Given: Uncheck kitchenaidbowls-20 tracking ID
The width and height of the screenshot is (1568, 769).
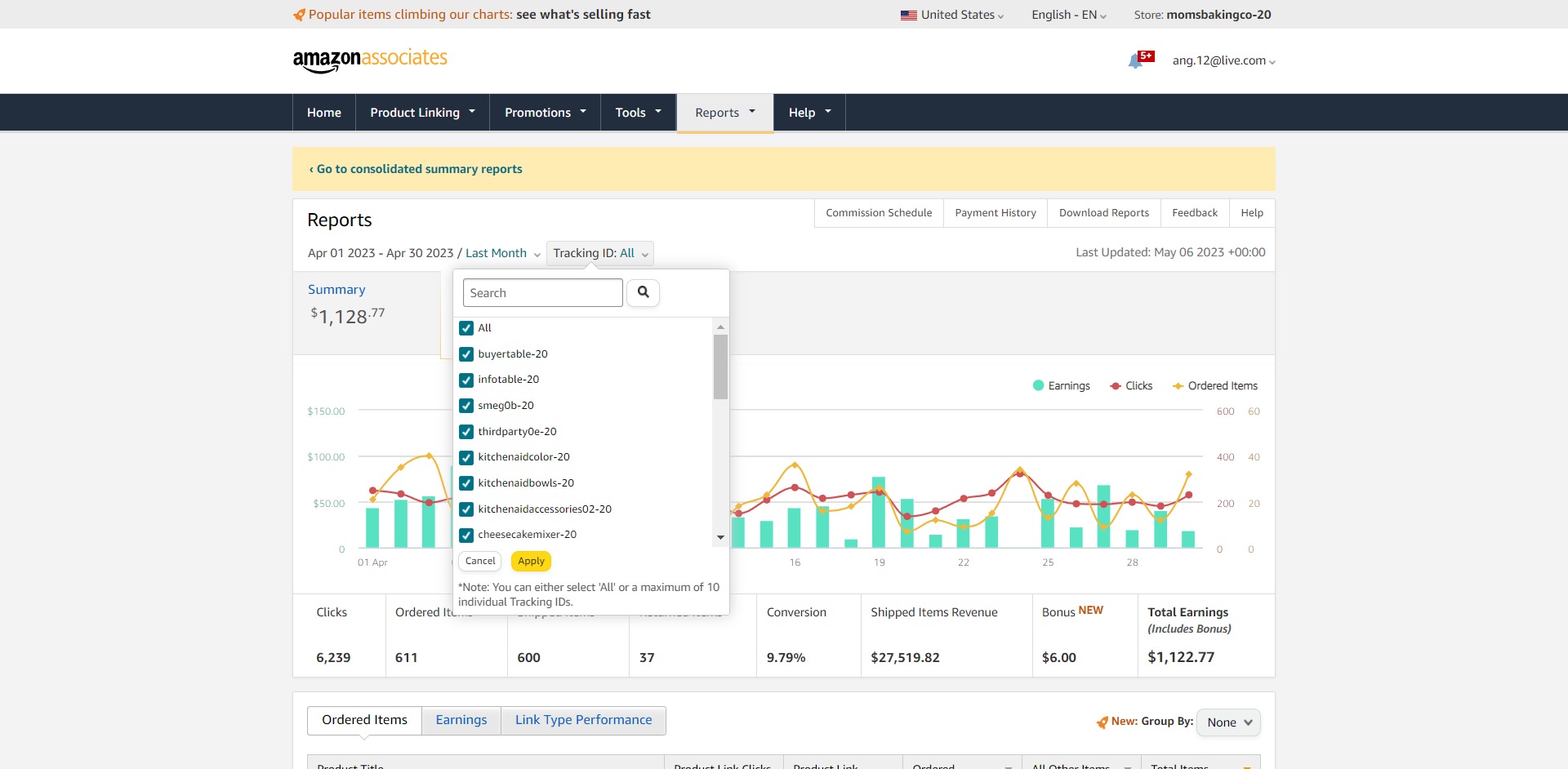Looking at the screenshot, I should tap(466, 483).
